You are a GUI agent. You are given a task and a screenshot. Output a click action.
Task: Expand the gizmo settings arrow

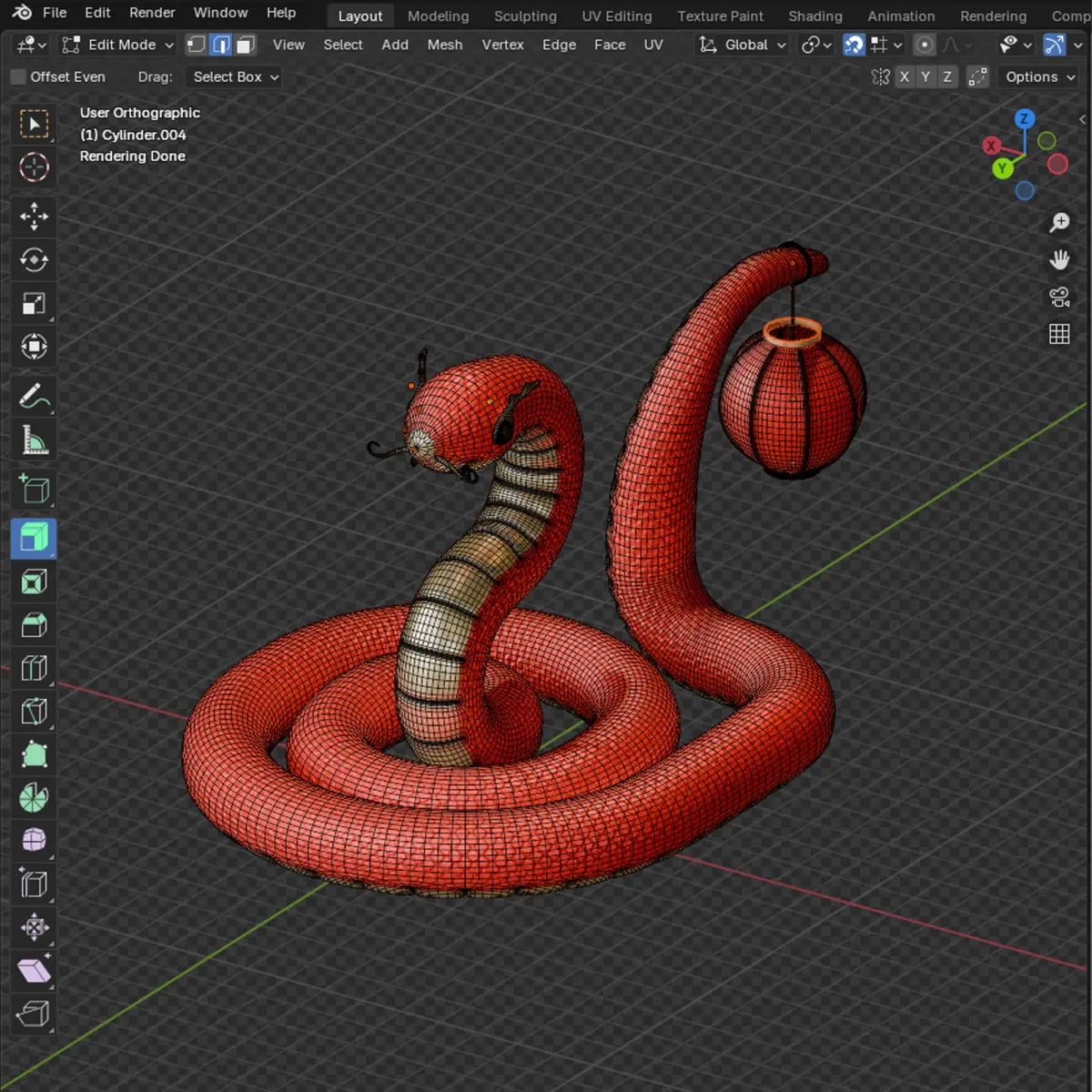[1077, 45]
